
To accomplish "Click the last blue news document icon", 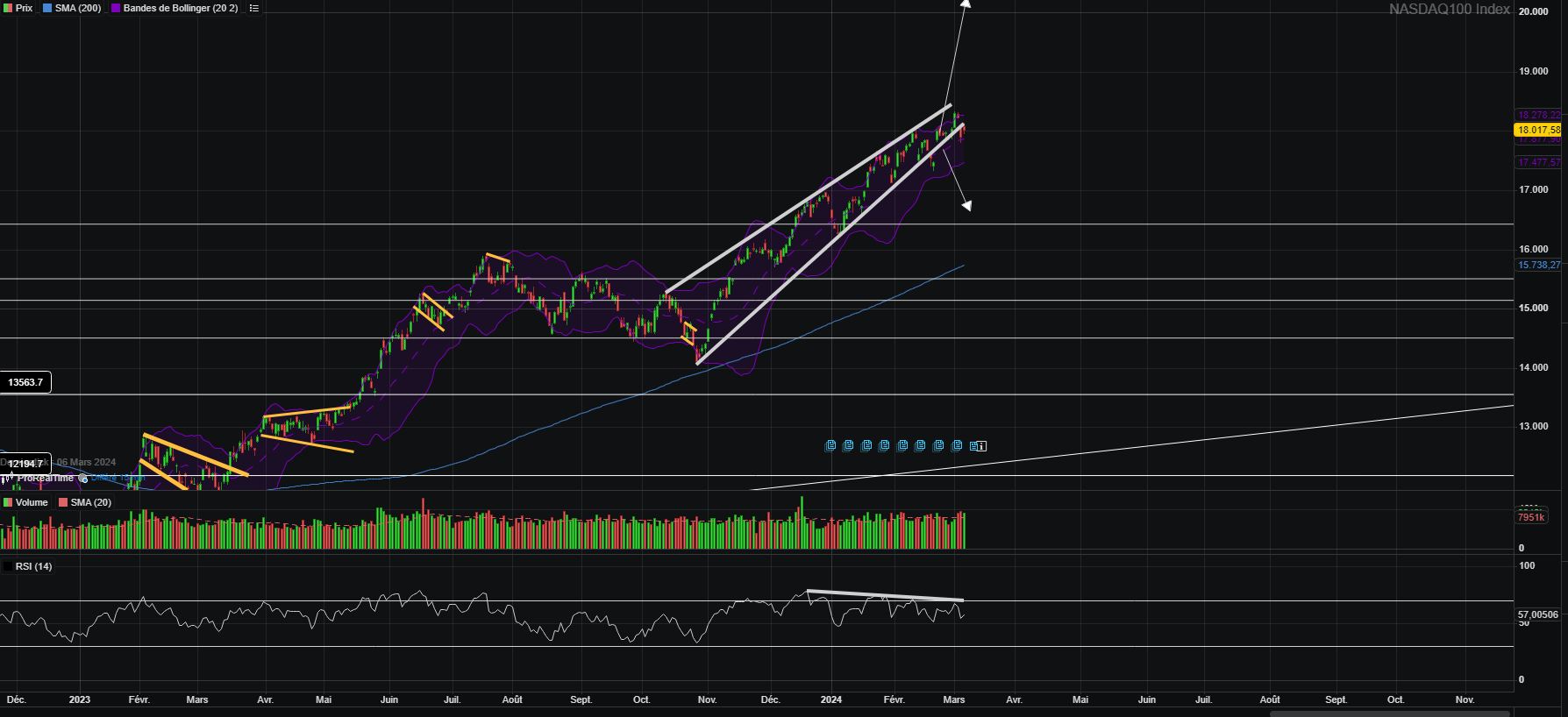I will [973, 446].
